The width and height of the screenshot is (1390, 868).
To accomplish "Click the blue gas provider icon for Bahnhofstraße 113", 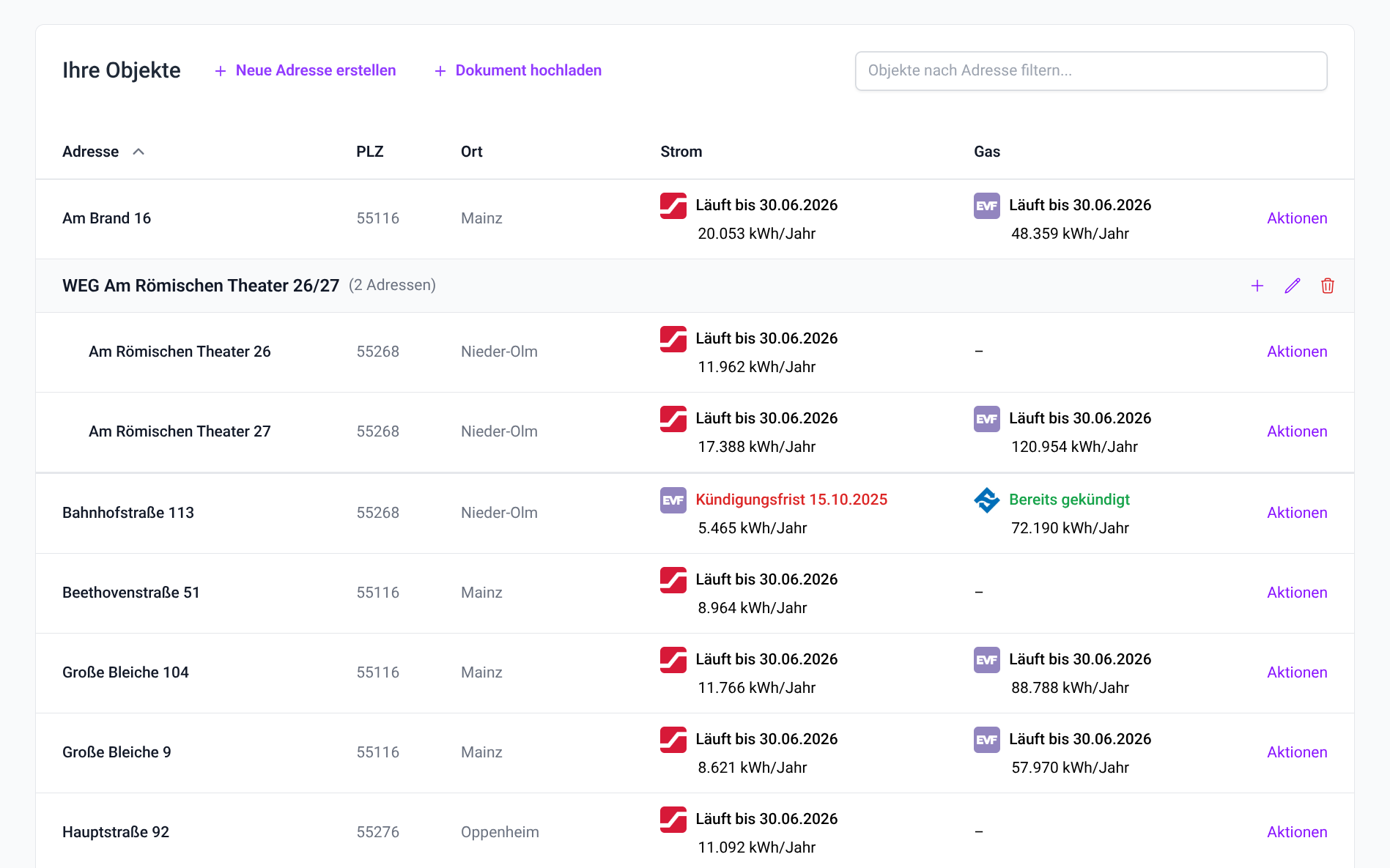I will coord(986,500).
